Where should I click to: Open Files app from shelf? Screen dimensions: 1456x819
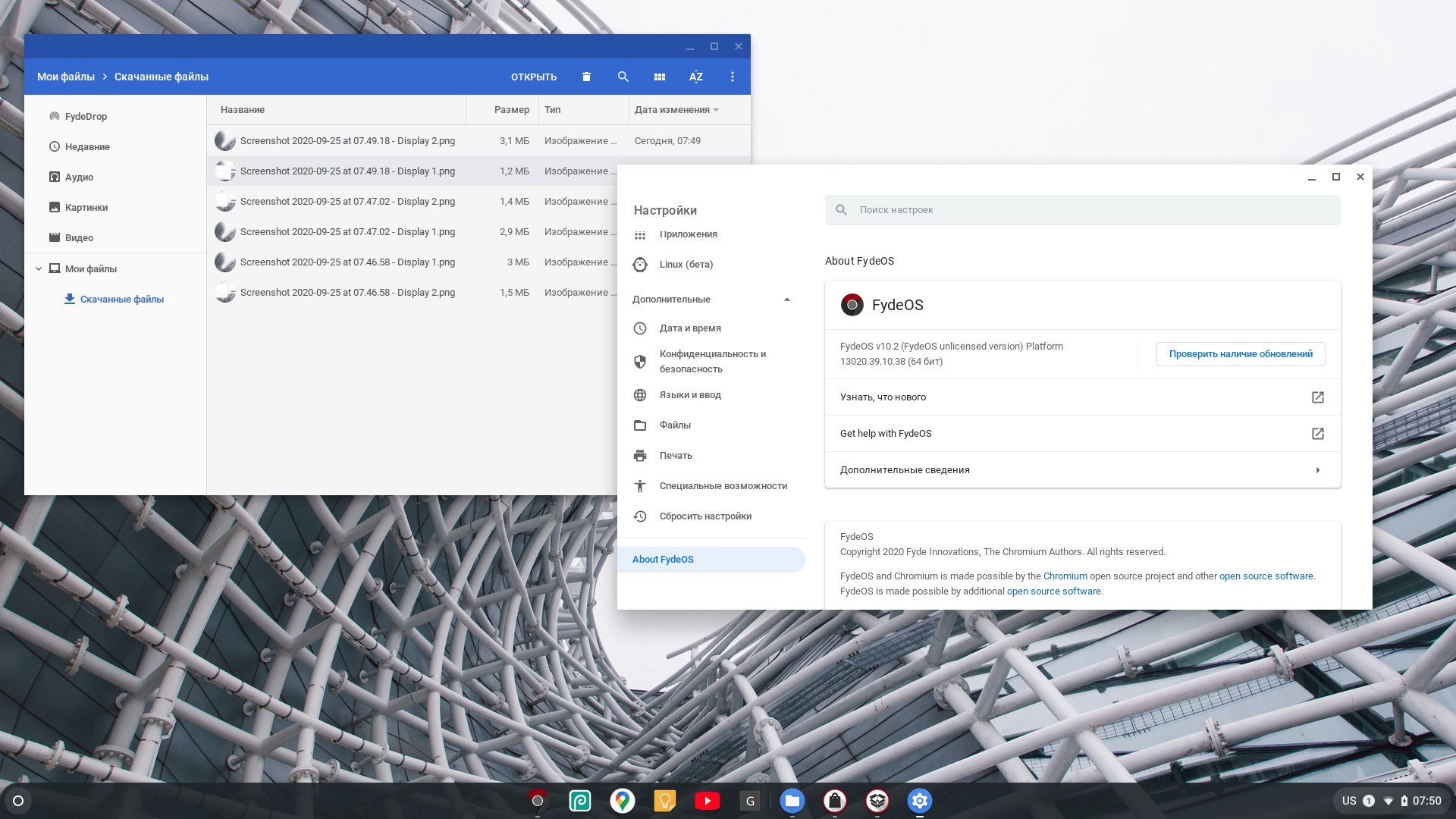[792, 801]
